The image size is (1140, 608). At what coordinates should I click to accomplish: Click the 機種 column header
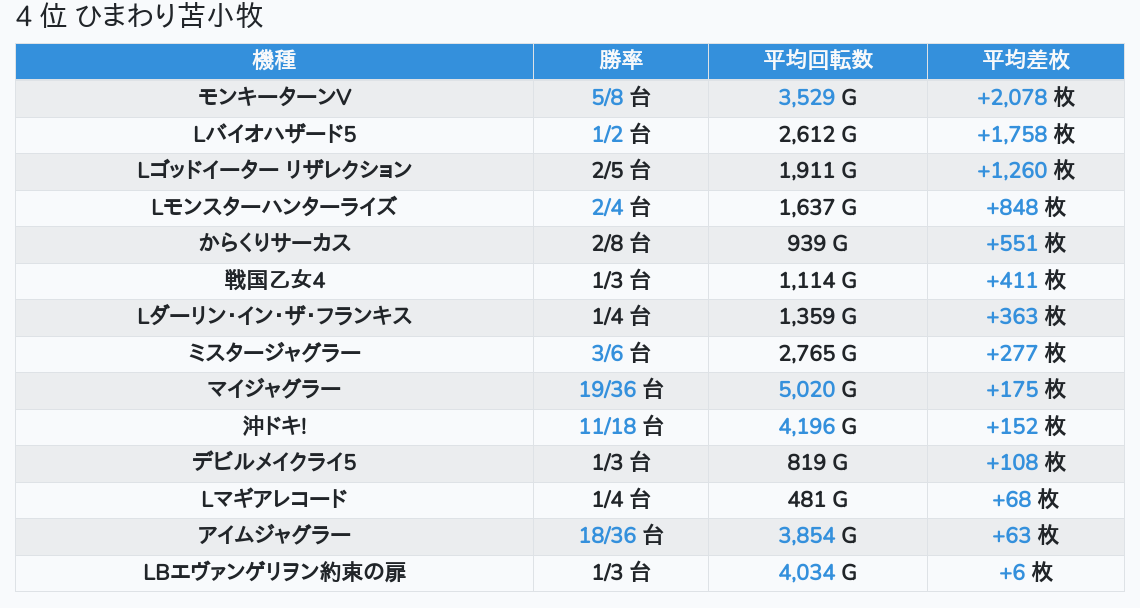tap(274, 60)
